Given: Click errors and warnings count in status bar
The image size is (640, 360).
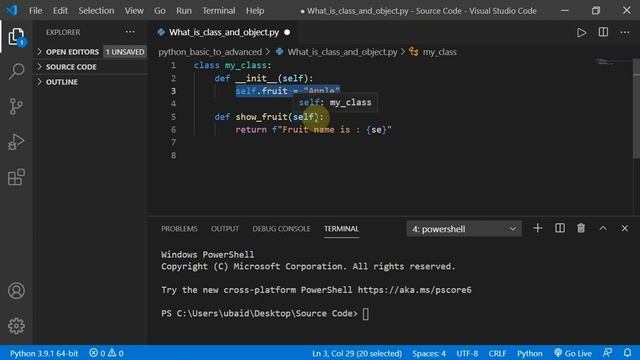Looking at the screenshot, I should point(107,353).
